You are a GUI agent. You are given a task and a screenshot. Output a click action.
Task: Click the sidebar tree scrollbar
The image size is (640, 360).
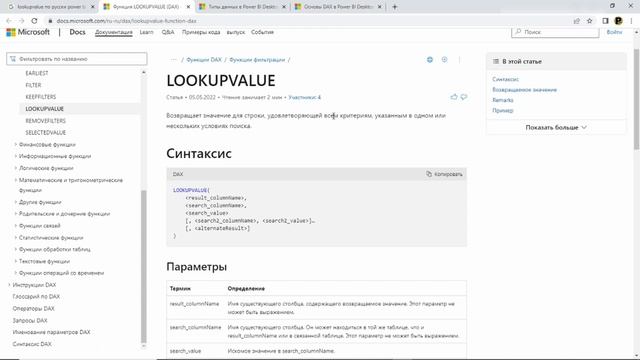(x=143, y=266)
